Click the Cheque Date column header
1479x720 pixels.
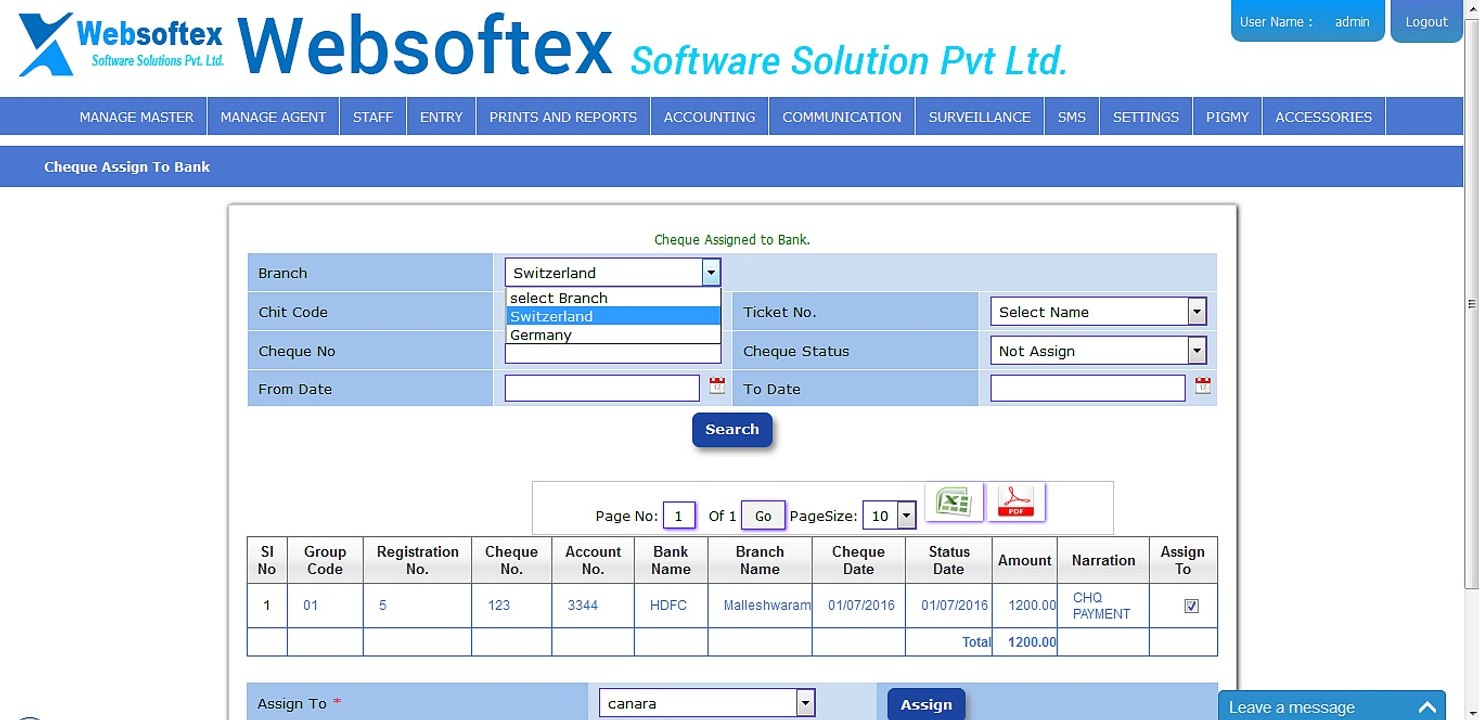coord(858,560)
